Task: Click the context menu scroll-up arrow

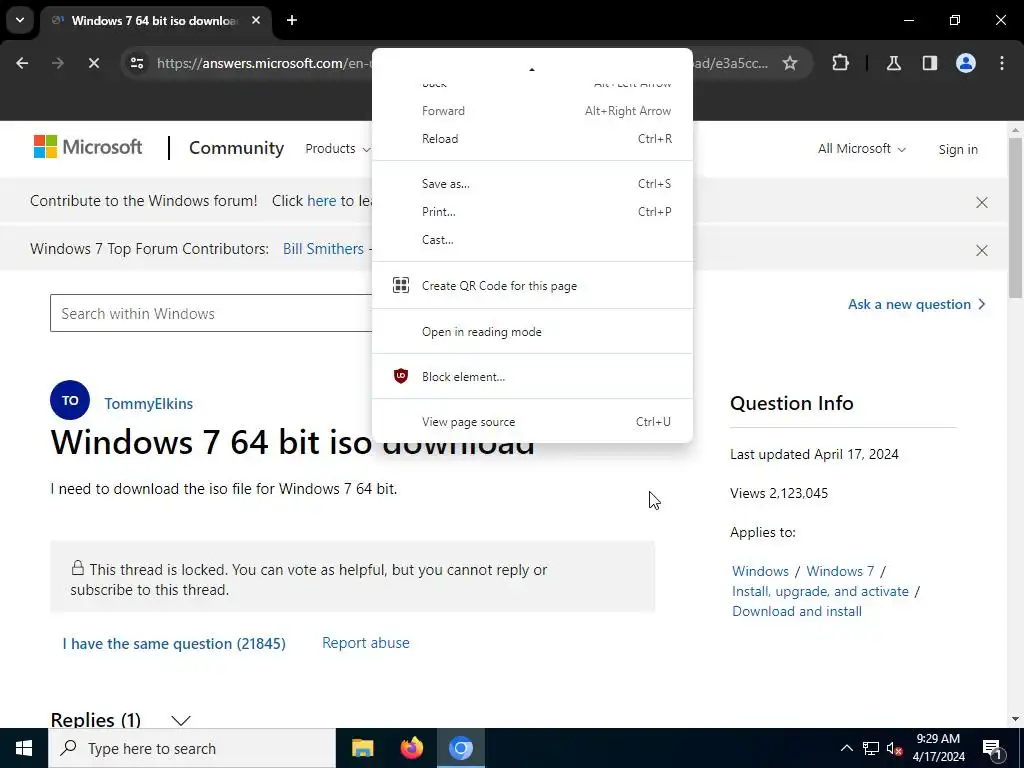Action: (532, 69)
